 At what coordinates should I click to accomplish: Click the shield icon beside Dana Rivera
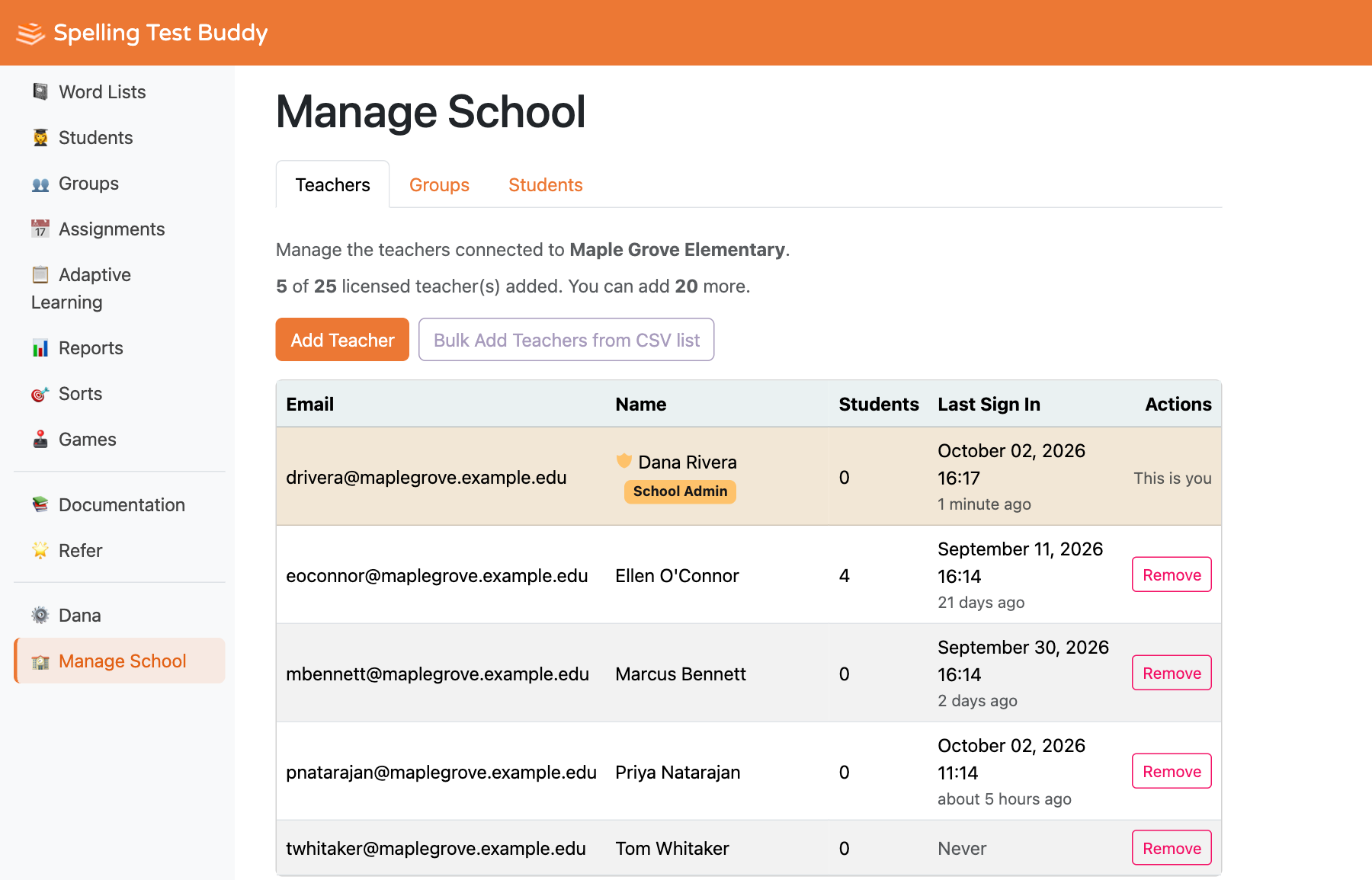(624, 461)
